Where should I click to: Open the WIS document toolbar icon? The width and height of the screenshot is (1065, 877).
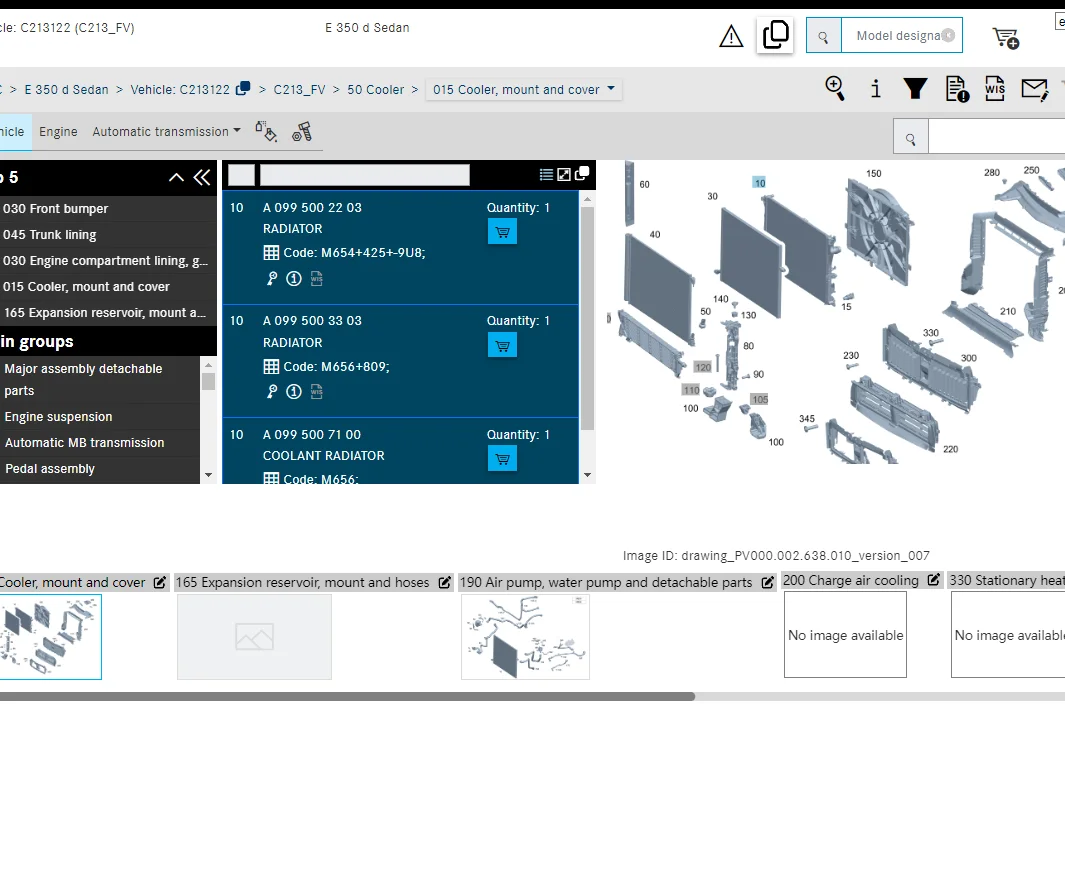point(994,88)
